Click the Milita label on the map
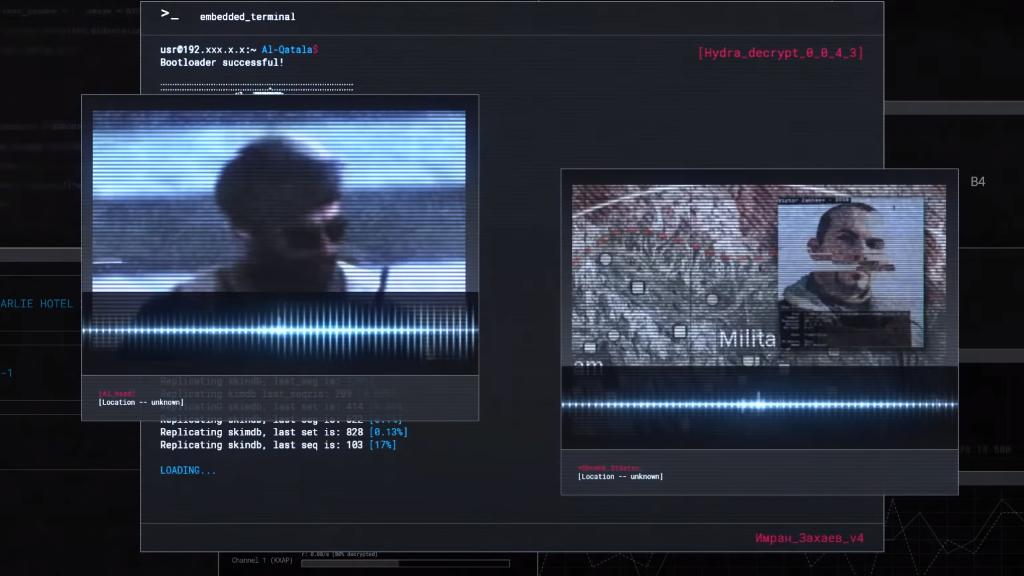Image resolution: width=1024 pixels, height=576 pixels. (747, 339)
